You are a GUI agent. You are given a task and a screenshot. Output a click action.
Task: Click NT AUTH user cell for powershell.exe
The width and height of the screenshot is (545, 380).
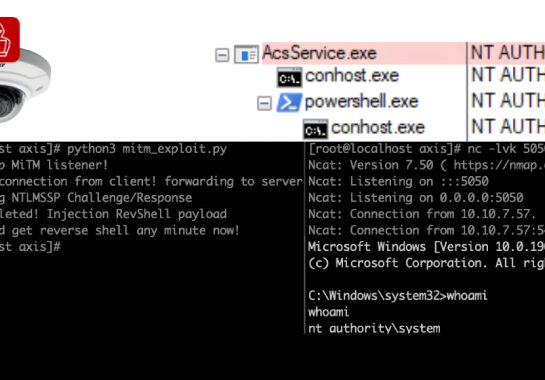point(507,101)
